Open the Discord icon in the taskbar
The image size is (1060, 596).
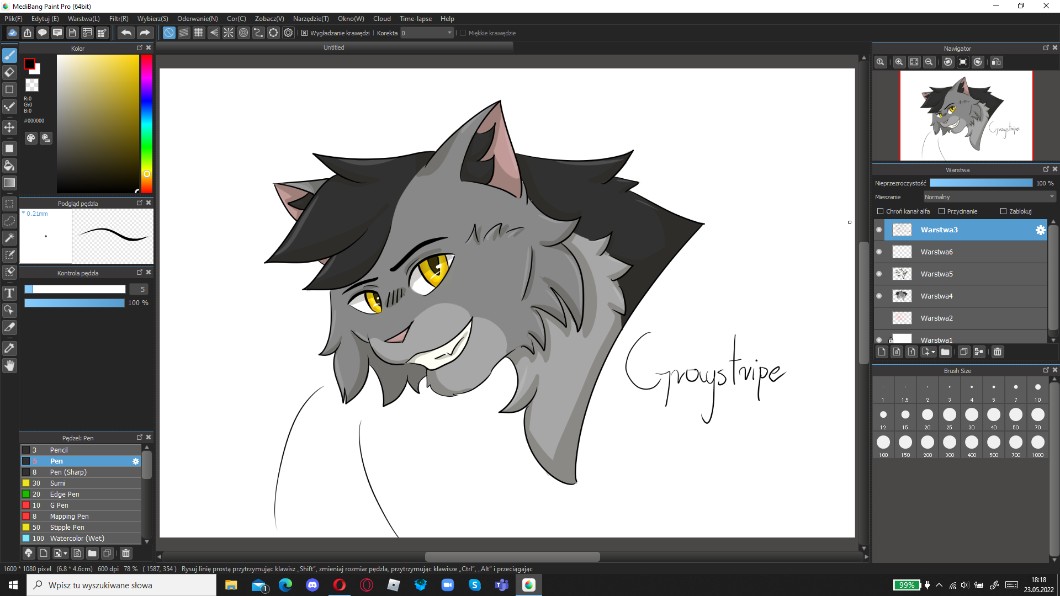tap(312, 585)
